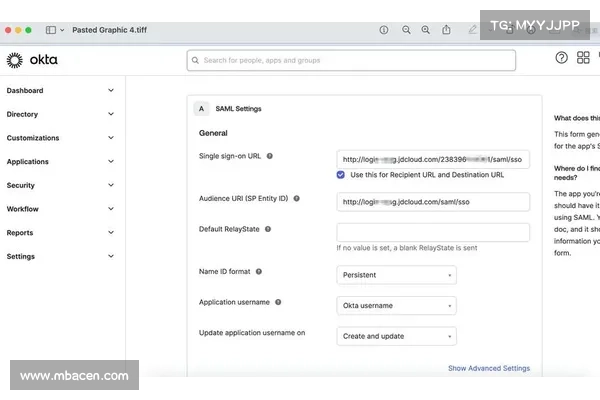Open the Preview info inspector icon
The height and width of the screenshot is (400, 600).
click(384, 30)
